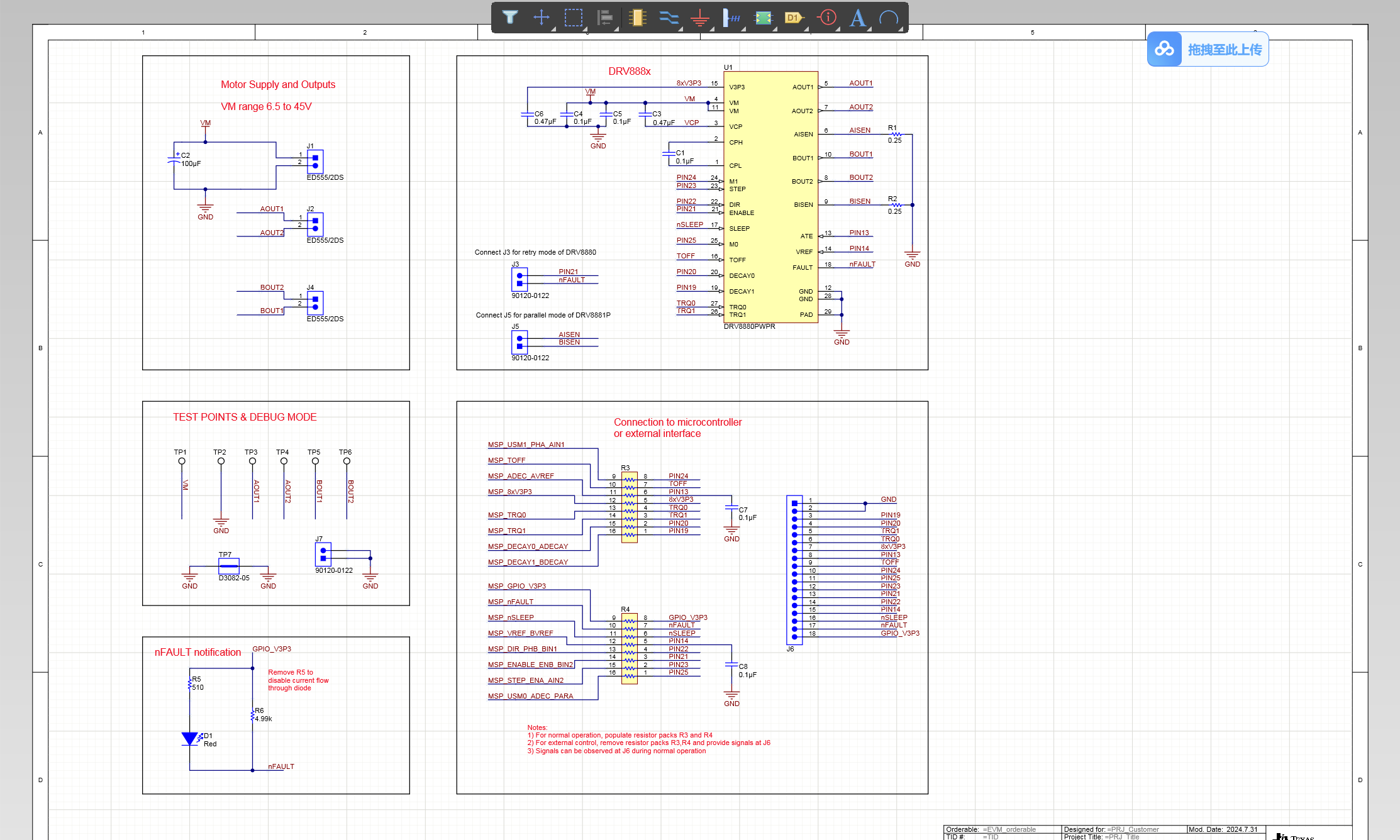Click the 'nFAULT notification' heading
The height and width of the screenshot is (840, 1400).
point(197,652)
